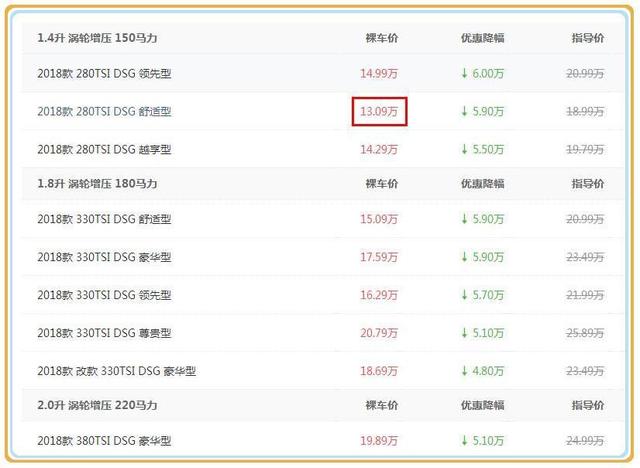Click the 25.89万 guide price
The width and height of the screenshot is (640, 468).
585,333
